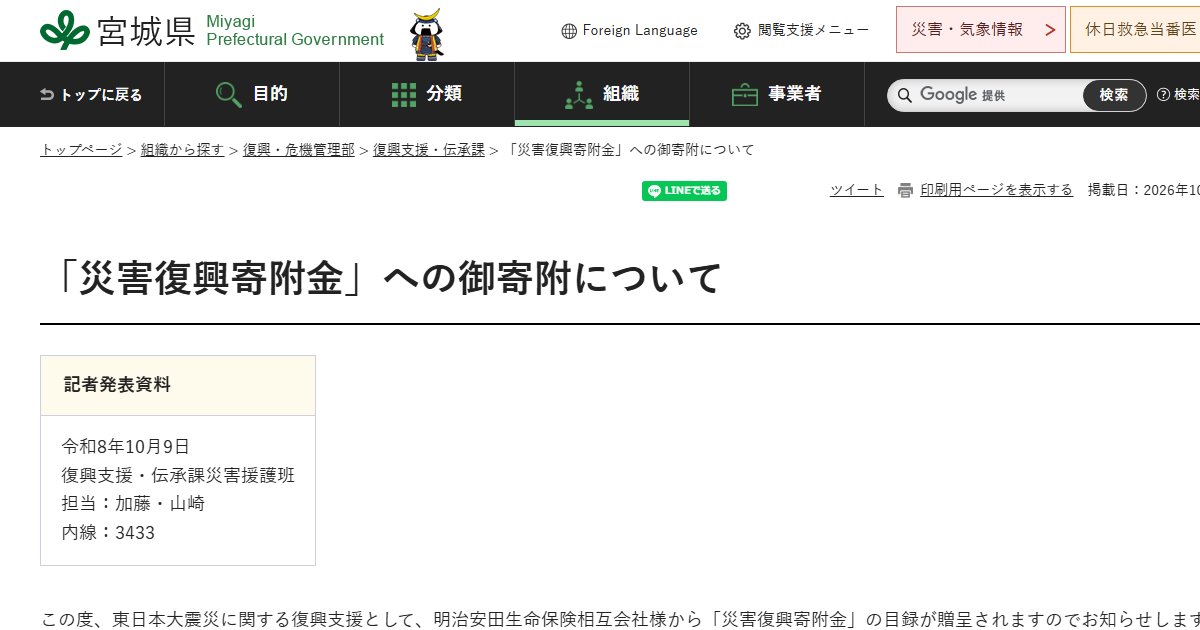Viewport: 1200px width, 630px height.
Task: Click the return arrow icon beside トップに戻る
Action: pos(47,94)
